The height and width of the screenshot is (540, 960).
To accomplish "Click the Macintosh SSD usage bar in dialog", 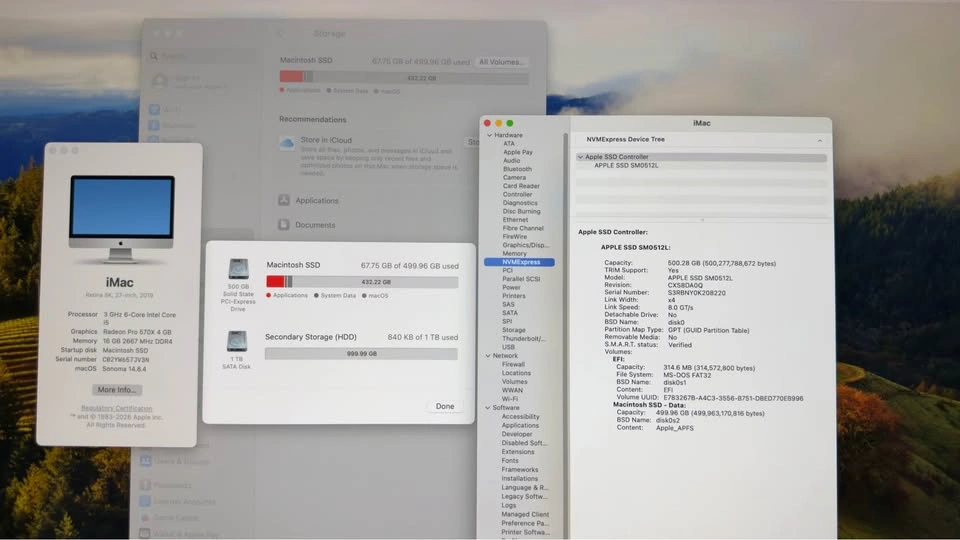I will pos(362,282).
